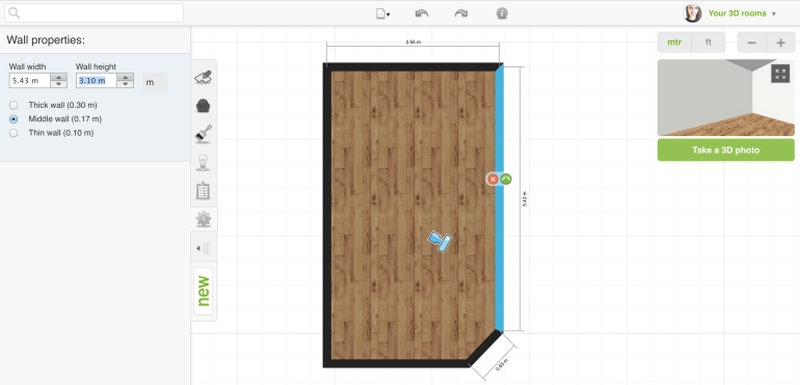Click the Wall height input field
This screenshot has width=800, height=385.
coord(97,81)
